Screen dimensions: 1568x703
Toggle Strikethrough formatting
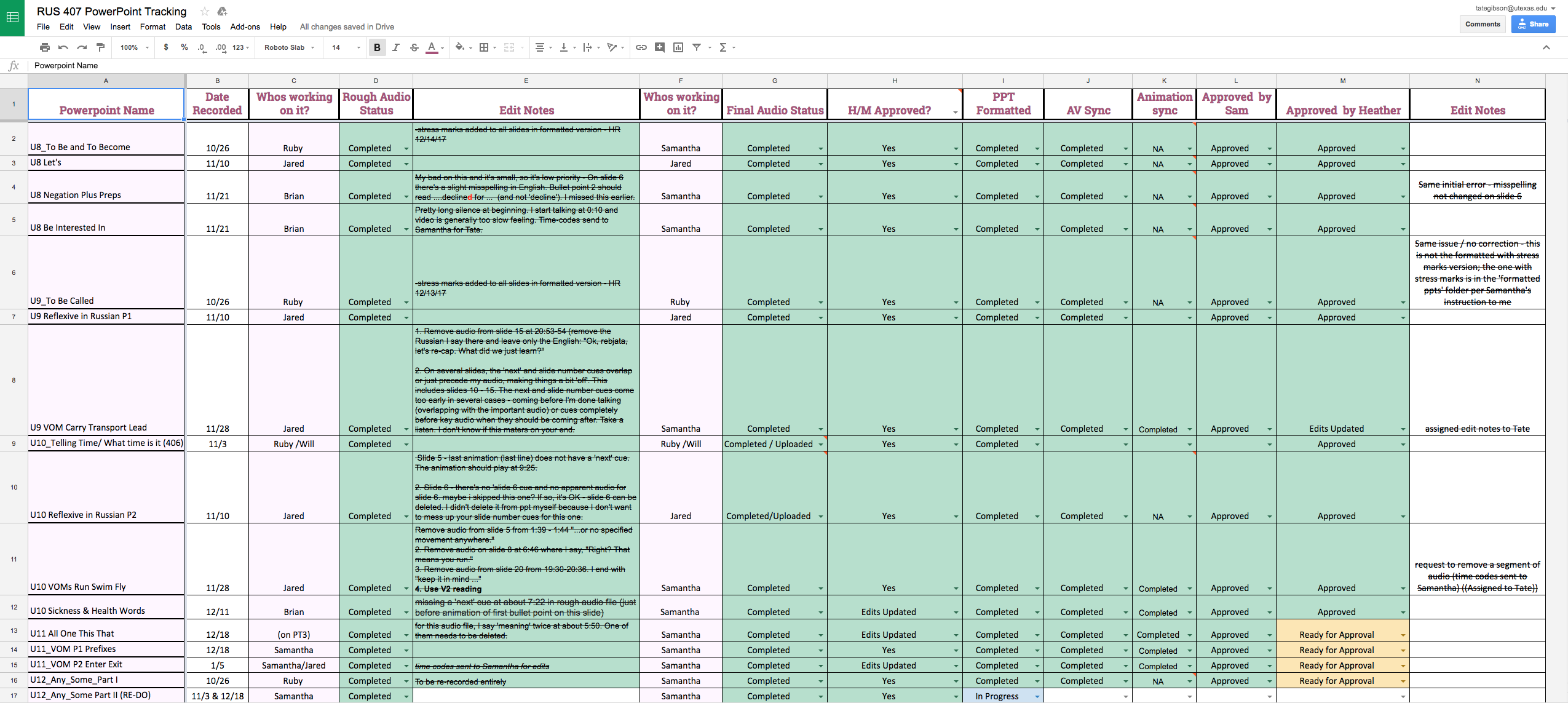click(414, 47)
